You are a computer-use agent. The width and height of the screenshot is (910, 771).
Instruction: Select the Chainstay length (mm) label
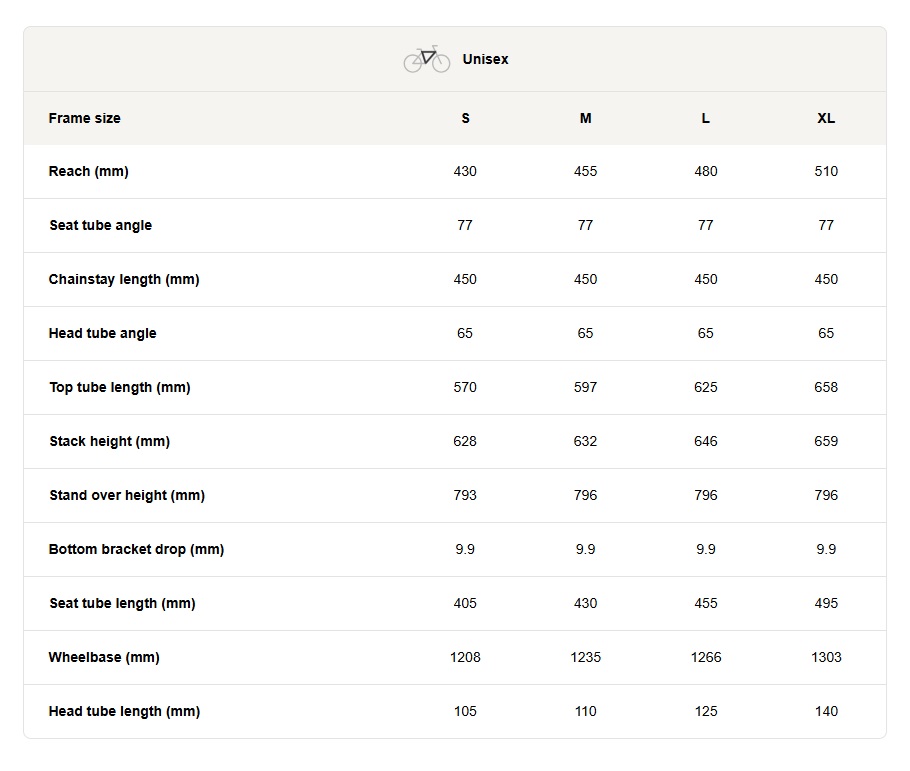click(x=124, y=279)
